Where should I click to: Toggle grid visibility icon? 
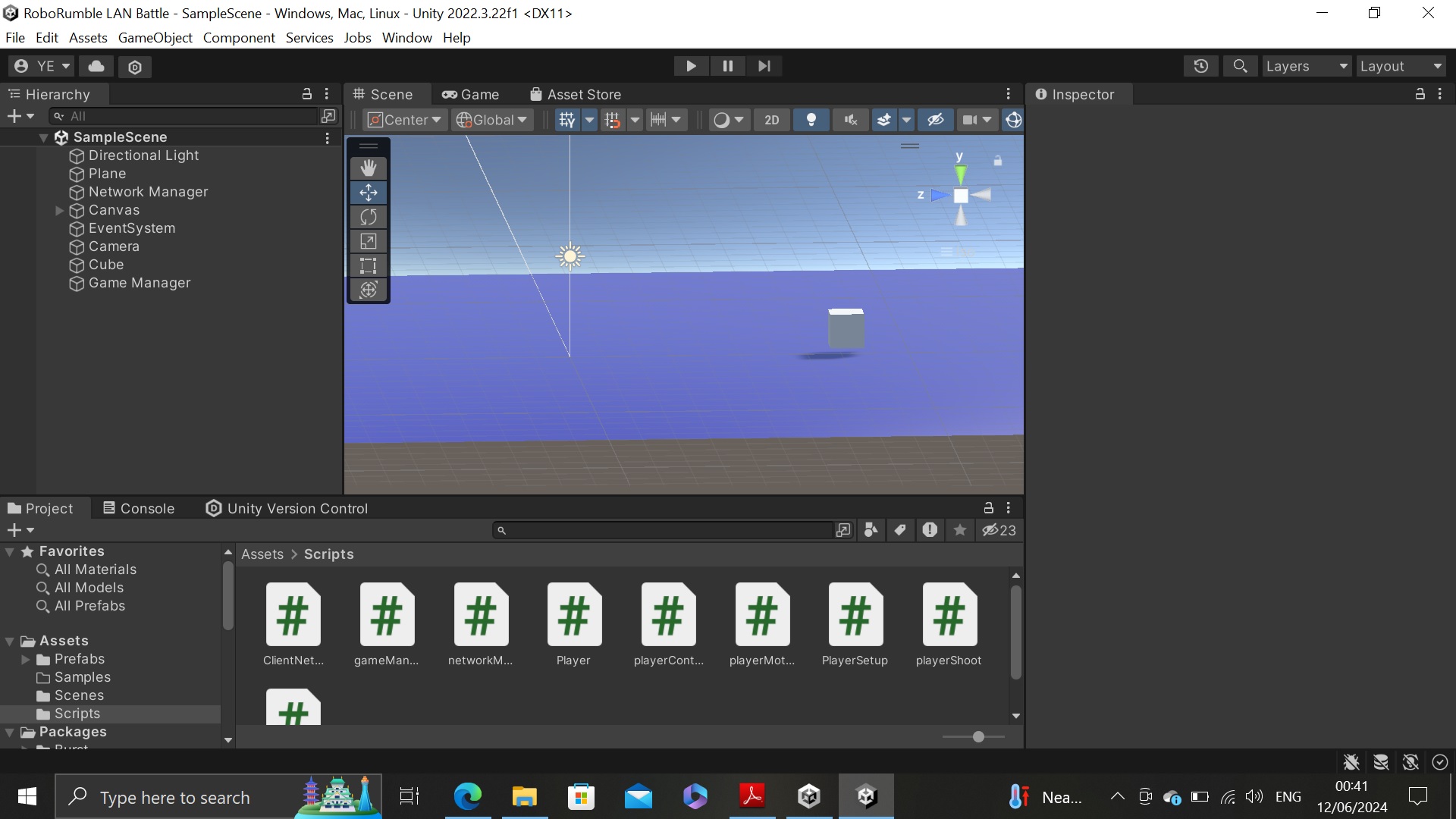(567, 120)
